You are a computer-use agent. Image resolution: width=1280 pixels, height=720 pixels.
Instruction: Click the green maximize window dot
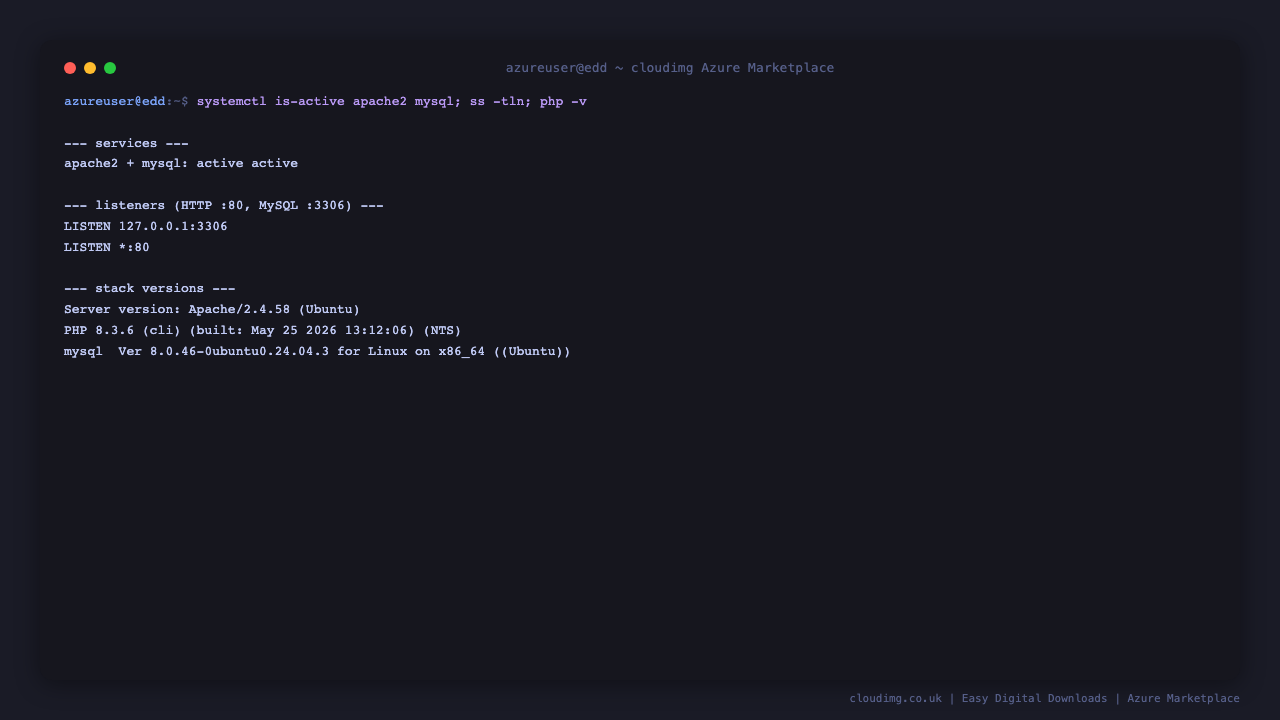(110, 68)
